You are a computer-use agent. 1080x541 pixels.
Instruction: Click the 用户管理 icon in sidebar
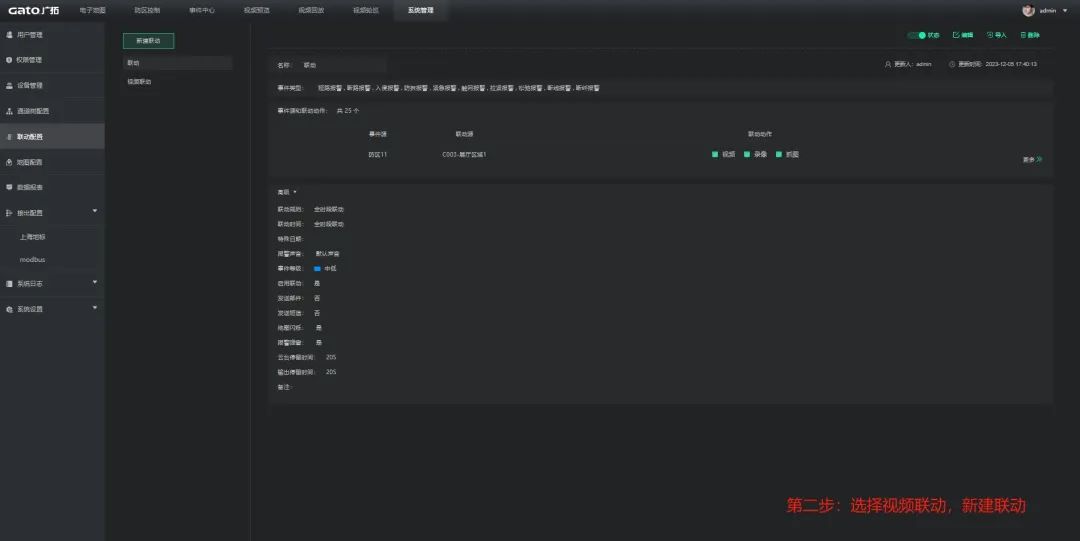click(10, 35)
